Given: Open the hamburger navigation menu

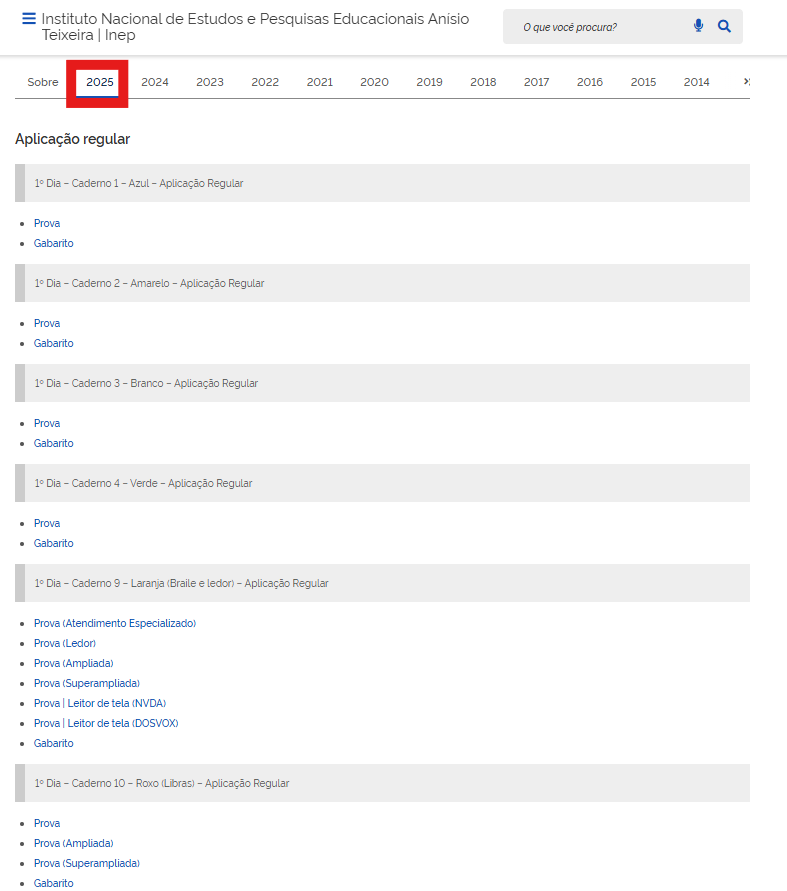Looking at the screenshot, I should (x=28, y=19).
